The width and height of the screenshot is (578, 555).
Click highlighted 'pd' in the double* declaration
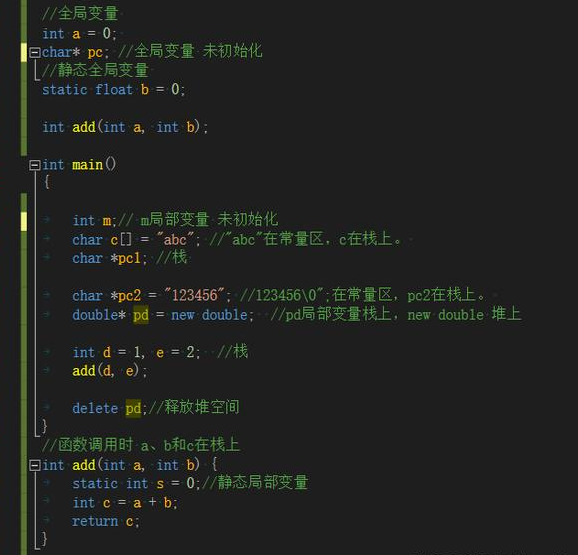(141, 315)
